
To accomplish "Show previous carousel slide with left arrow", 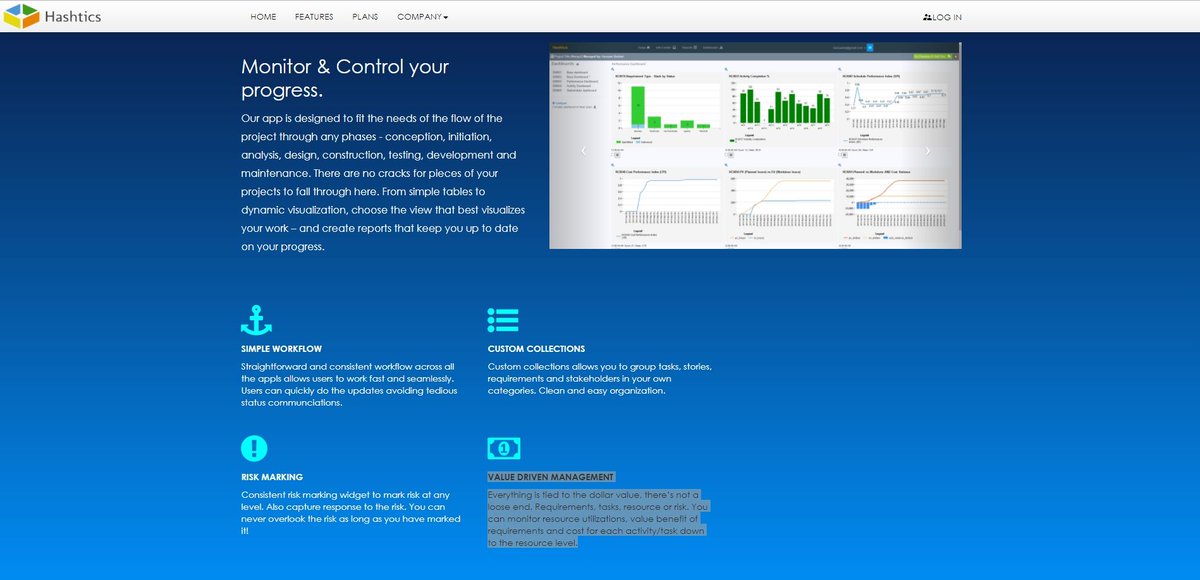I will [585, 150].
